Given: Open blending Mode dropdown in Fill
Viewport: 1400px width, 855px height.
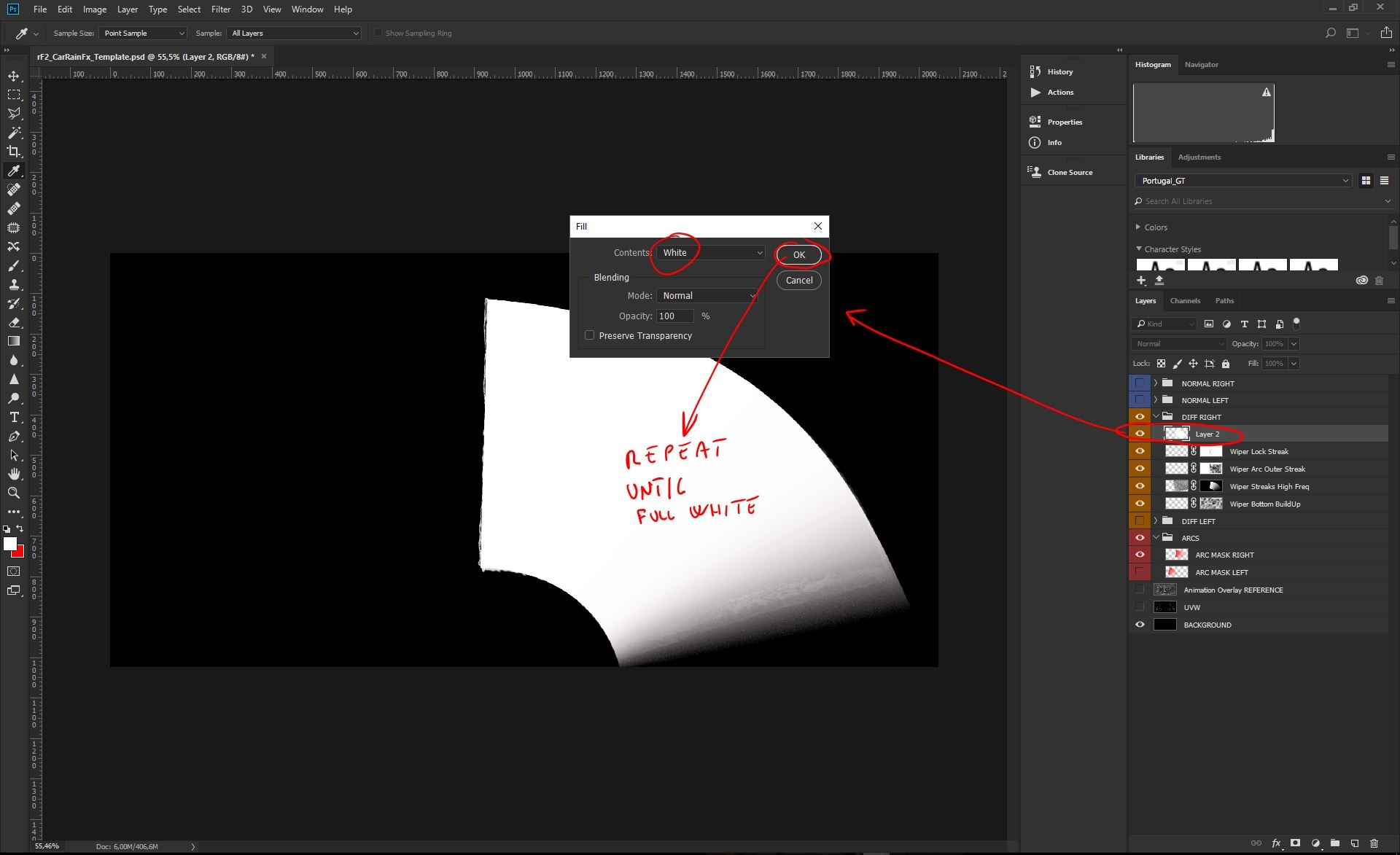Looking at the screenshot, I should pyautogui.click(x=707, y=296).
